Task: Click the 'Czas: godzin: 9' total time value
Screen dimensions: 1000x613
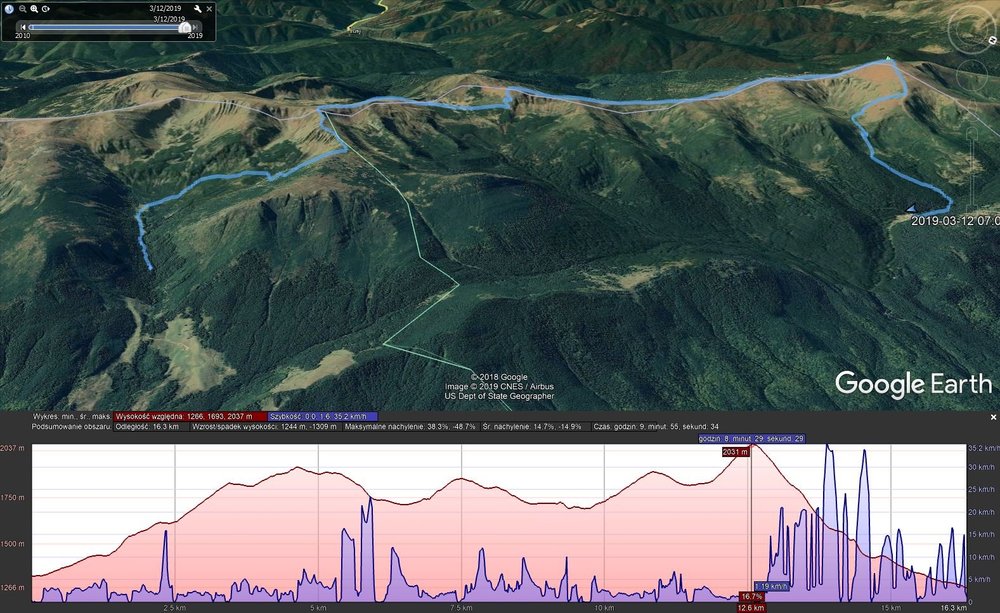Action: pos(656,426)
